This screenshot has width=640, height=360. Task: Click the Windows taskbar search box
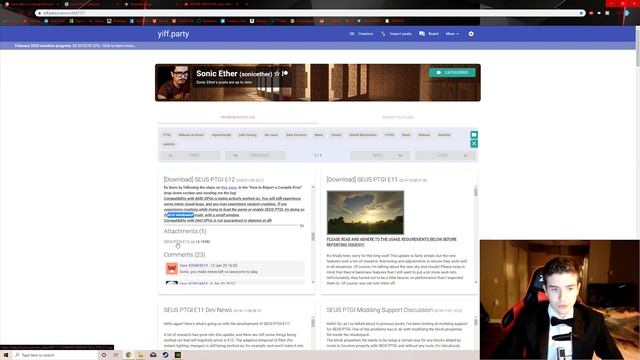click(x=55, y=355)
